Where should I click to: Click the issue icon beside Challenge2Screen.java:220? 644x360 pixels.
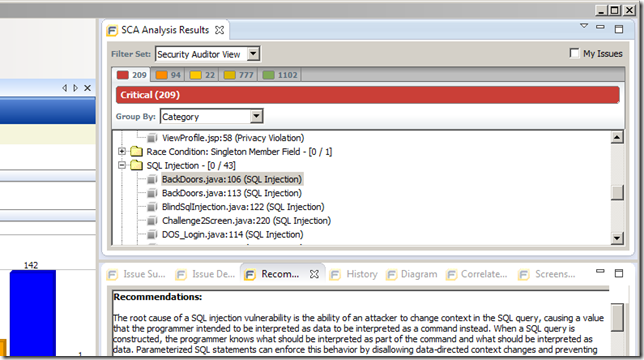[x=152, y=221]
